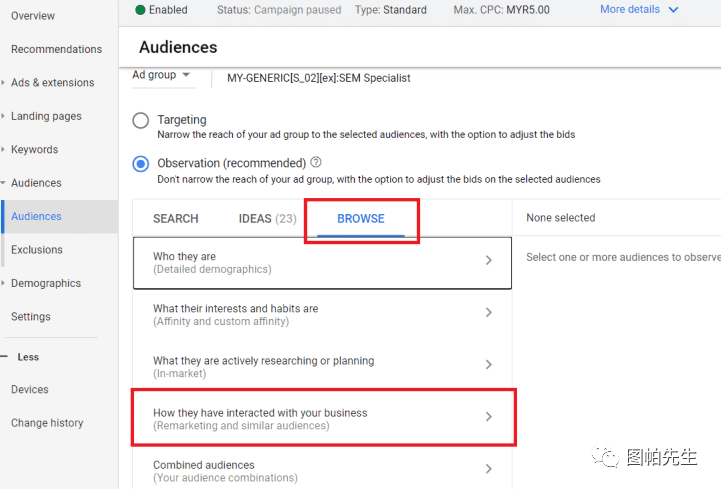Click the help icon beside Observation (recommended)

point(316,163)
